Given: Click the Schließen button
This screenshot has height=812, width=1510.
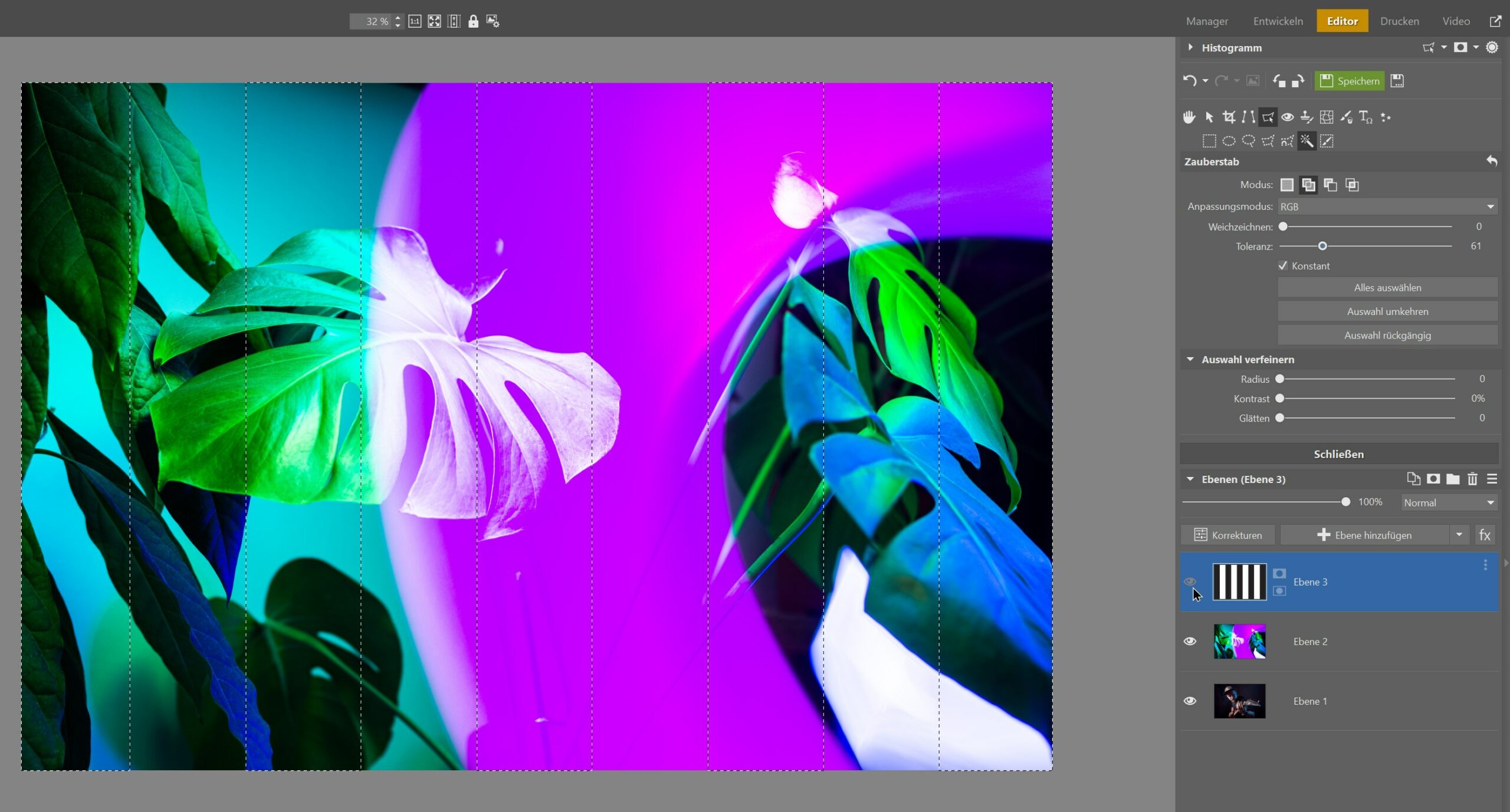Looking at the screenshot, I should tap(1338, 454).
